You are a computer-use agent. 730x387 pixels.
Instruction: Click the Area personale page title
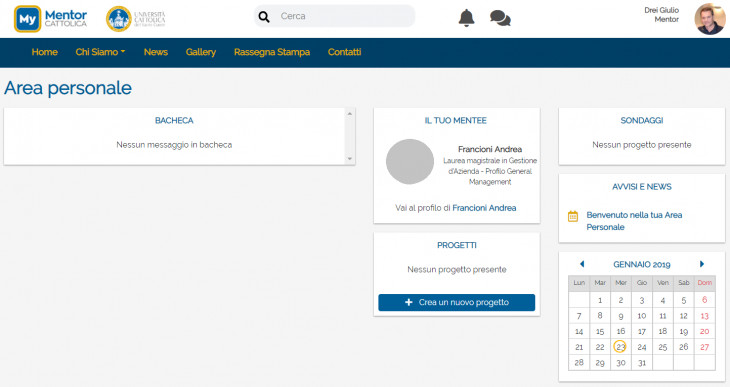click(68, 88)
